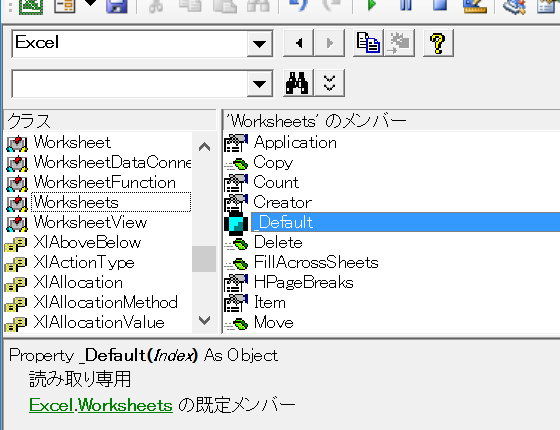Click the View Definition icon
The width and height of the screenshot is (560, 430).
(x=399, y=43)
